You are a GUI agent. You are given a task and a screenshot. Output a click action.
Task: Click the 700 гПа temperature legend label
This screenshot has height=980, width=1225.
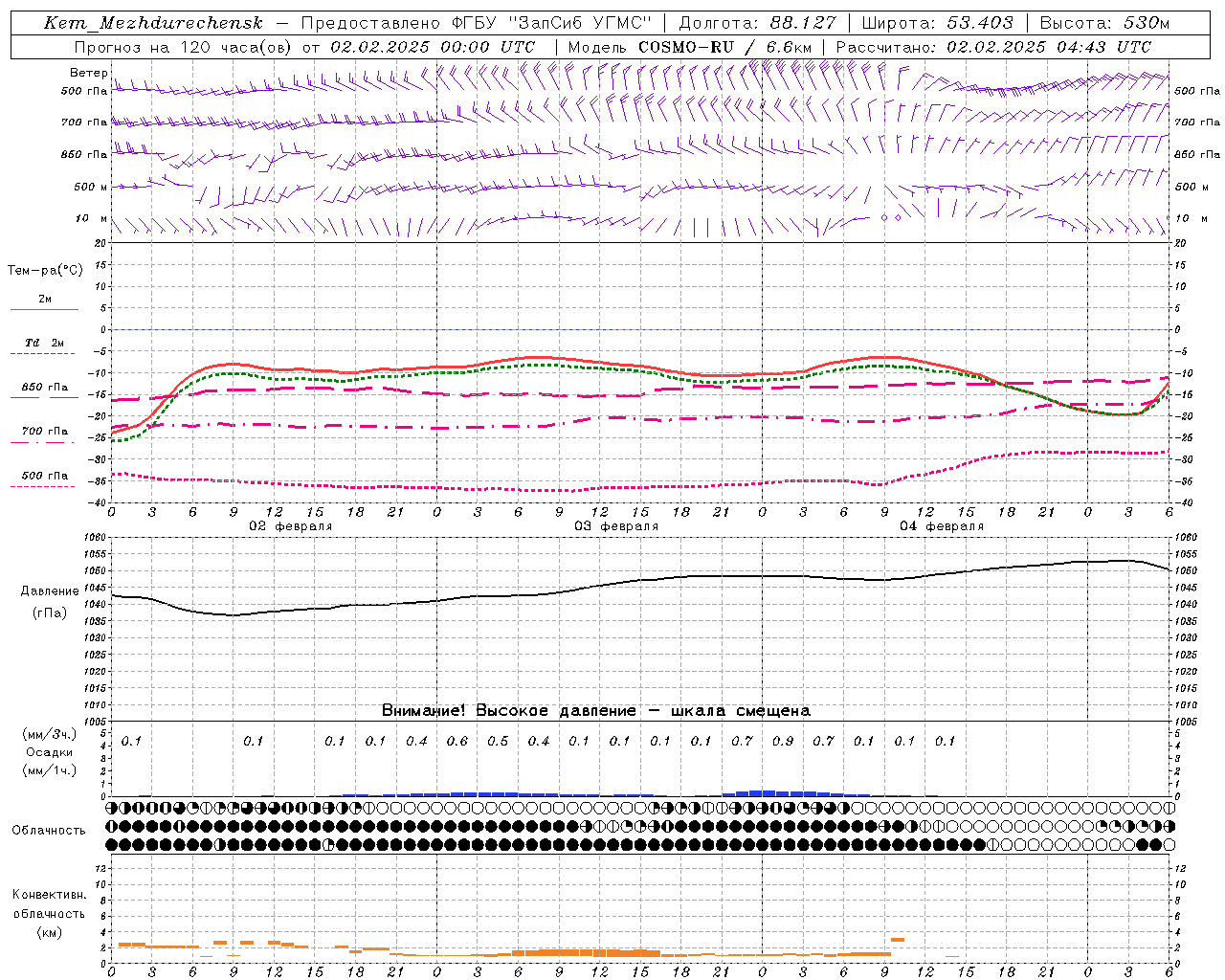[x=44, y=432]
